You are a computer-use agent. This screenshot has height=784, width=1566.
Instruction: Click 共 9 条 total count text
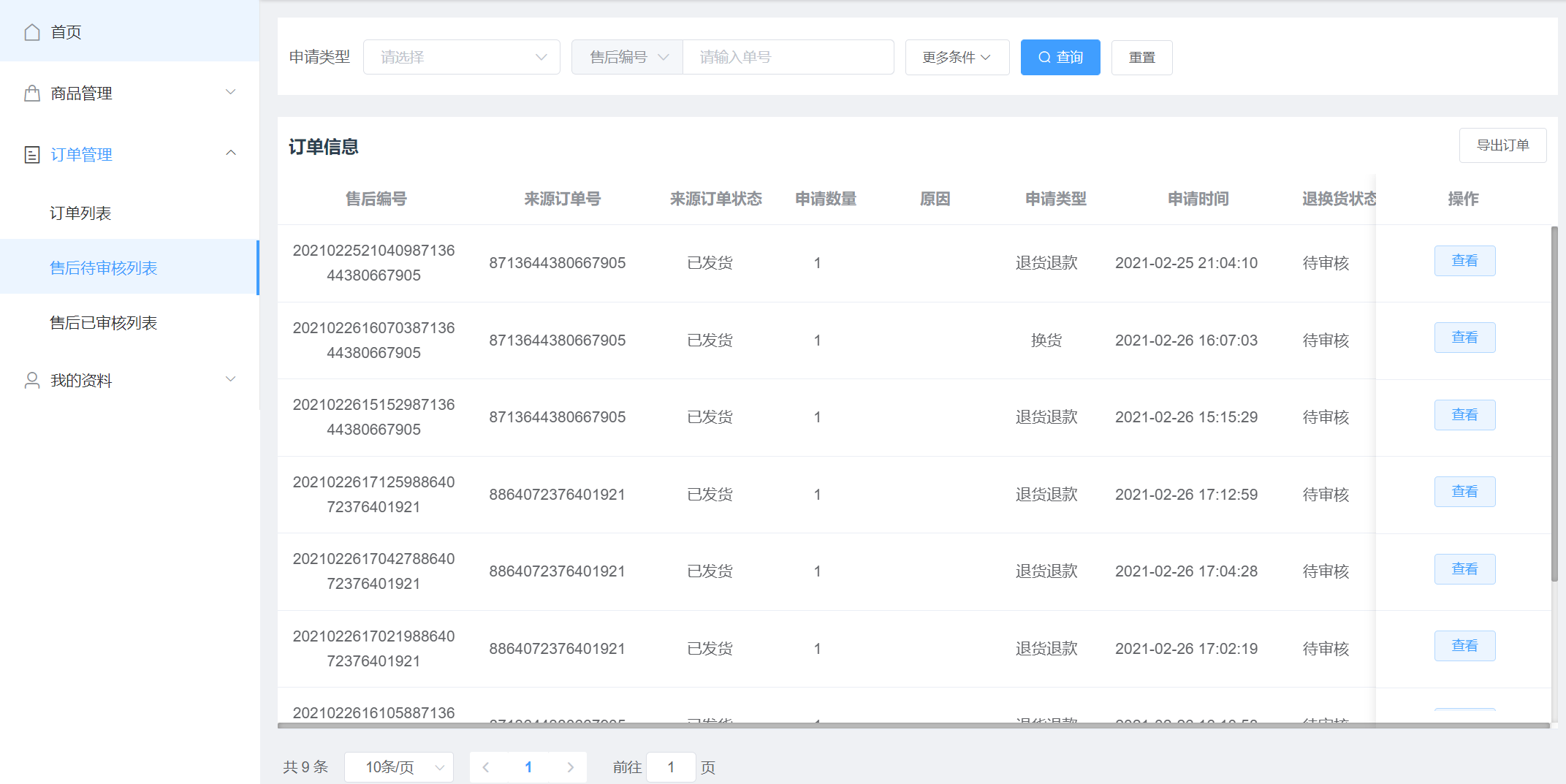tap(305, 767)
